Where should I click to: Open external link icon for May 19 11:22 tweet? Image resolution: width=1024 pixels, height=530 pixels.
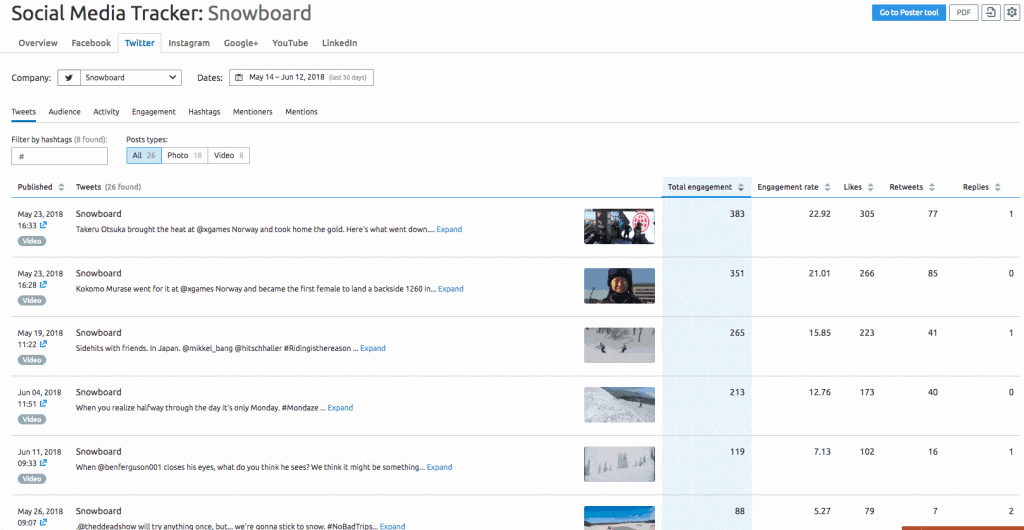point(44,344)
